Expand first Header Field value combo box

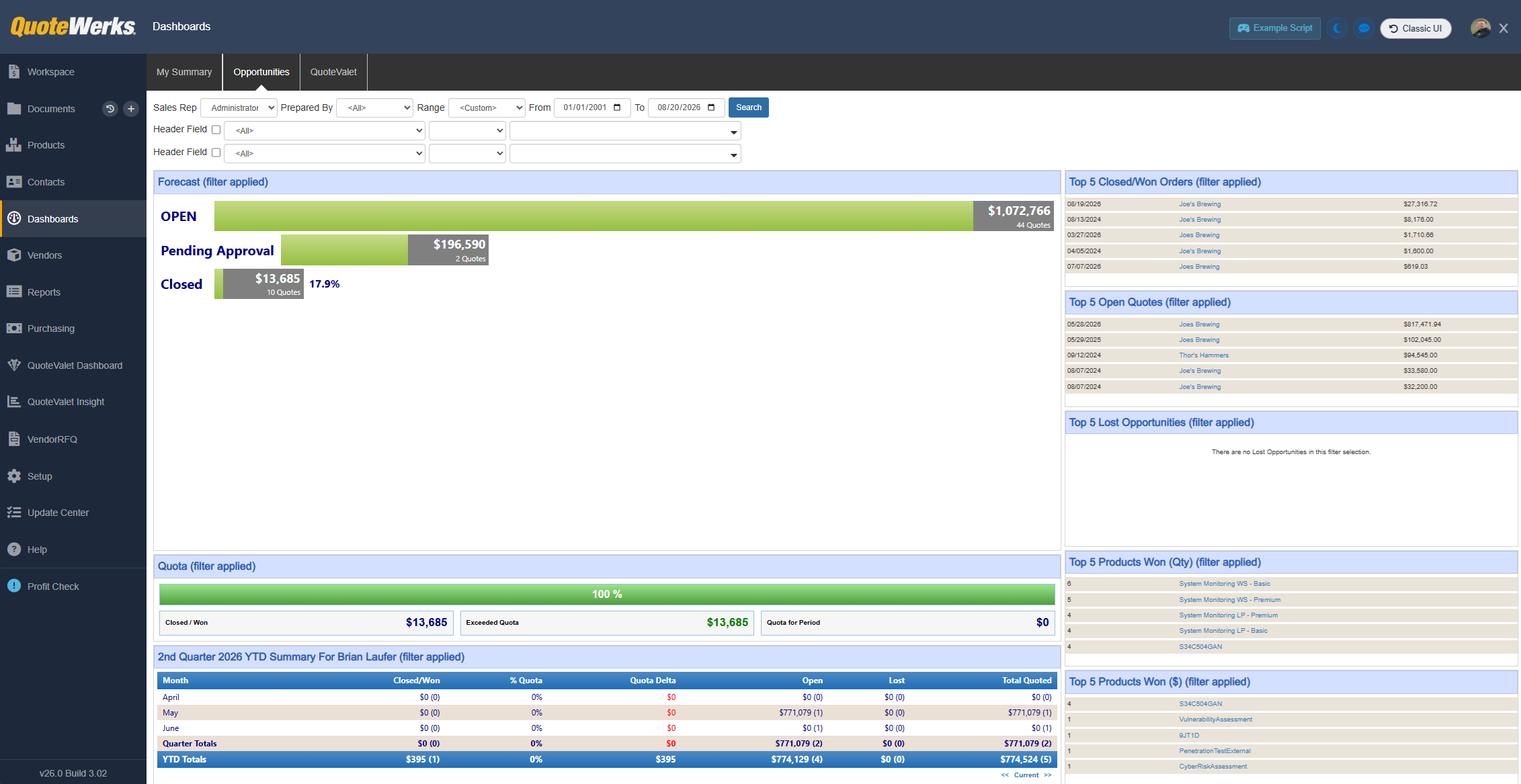(x=733, y=132)
